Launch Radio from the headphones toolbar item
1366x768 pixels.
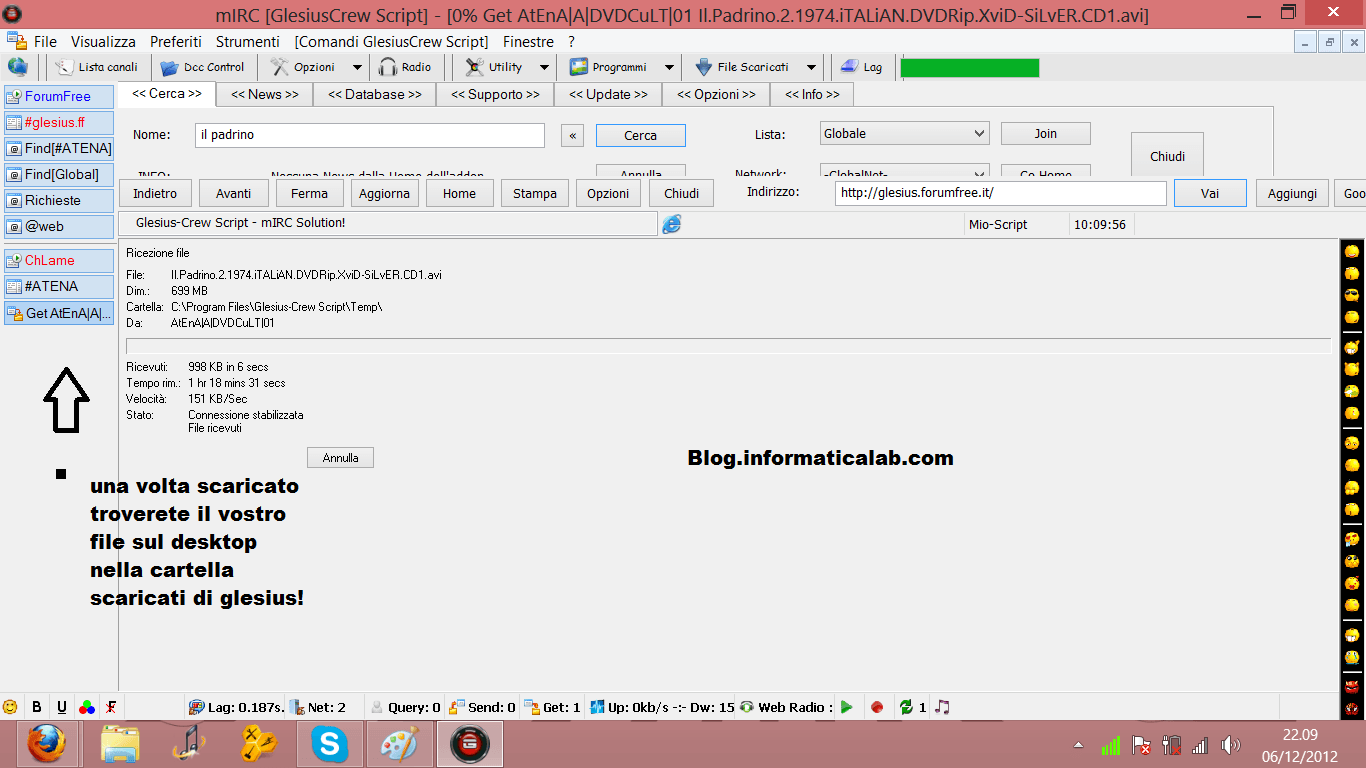(x=405, y=67)
